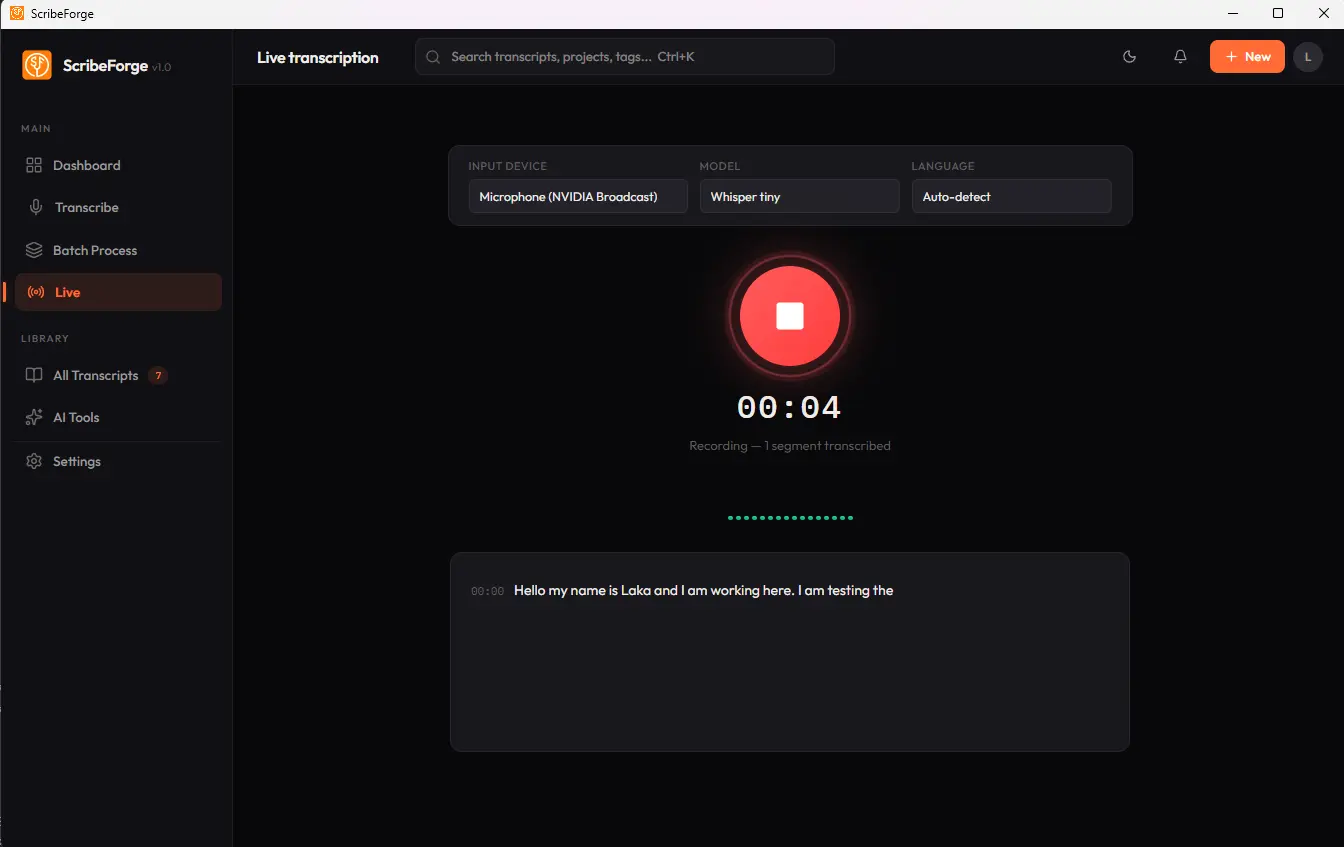Click the Settings gear icon
The width and height of the screenshot is (1344, 847).
coord(34,462)
